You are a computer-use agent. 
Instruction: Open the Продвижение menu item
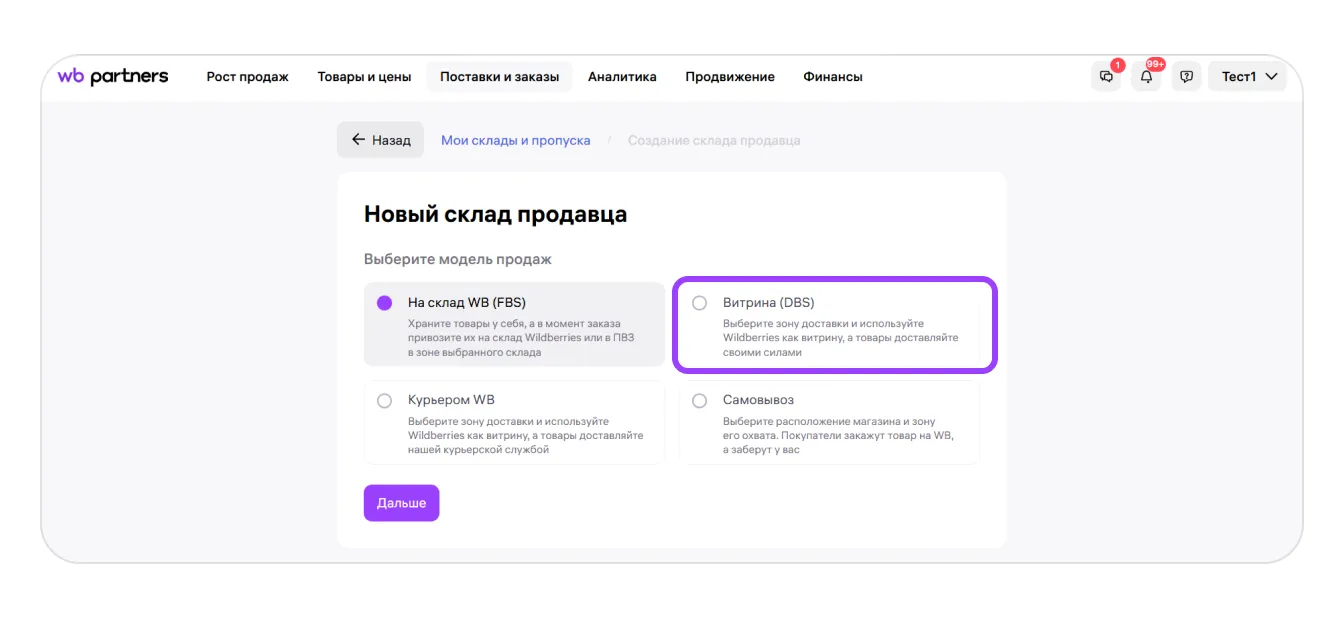[729, 77]
